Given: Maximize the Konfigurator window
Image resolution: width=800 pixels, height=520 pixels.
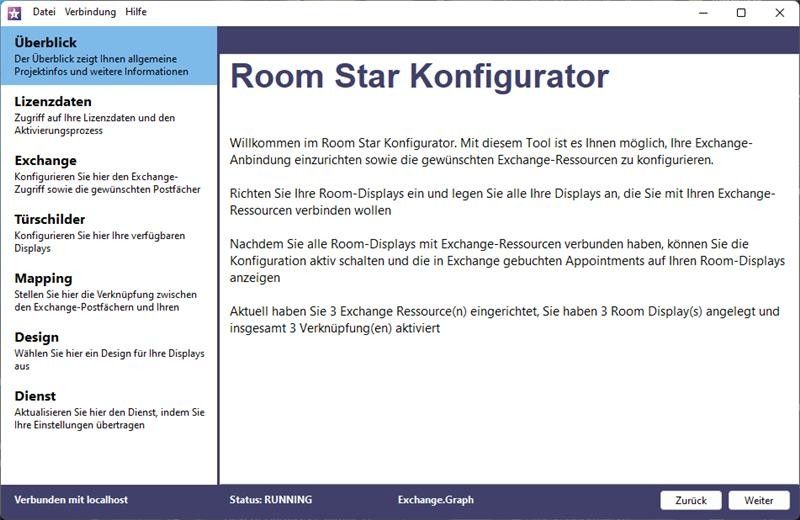Looking at the screenshot, I should (x=741, y=13).
